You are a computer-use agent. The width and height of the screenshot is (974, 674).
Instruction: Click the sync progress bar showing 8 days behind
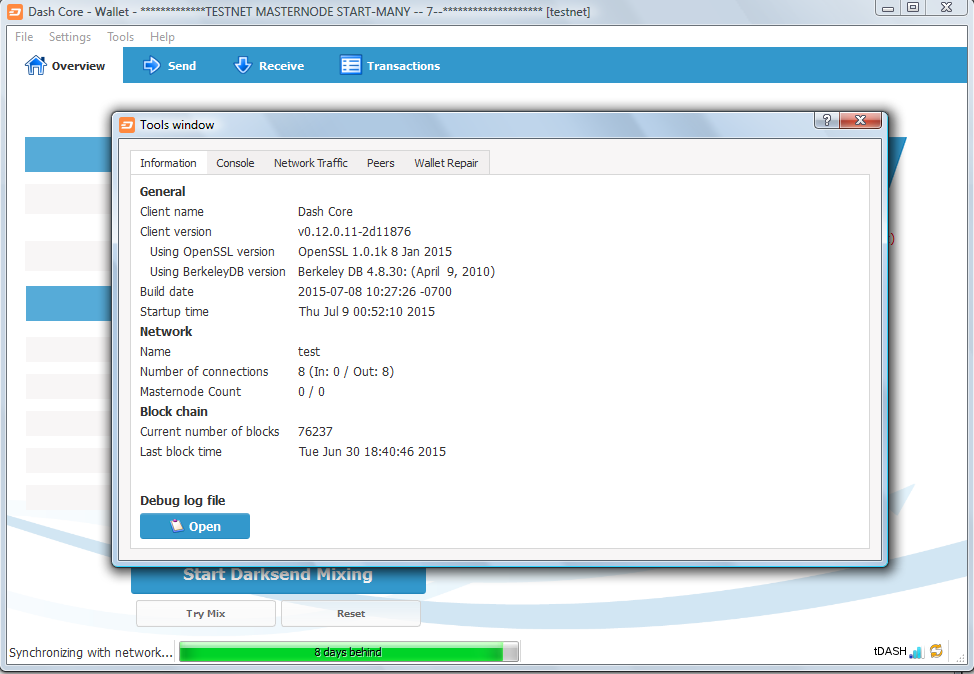click(348, 652)
